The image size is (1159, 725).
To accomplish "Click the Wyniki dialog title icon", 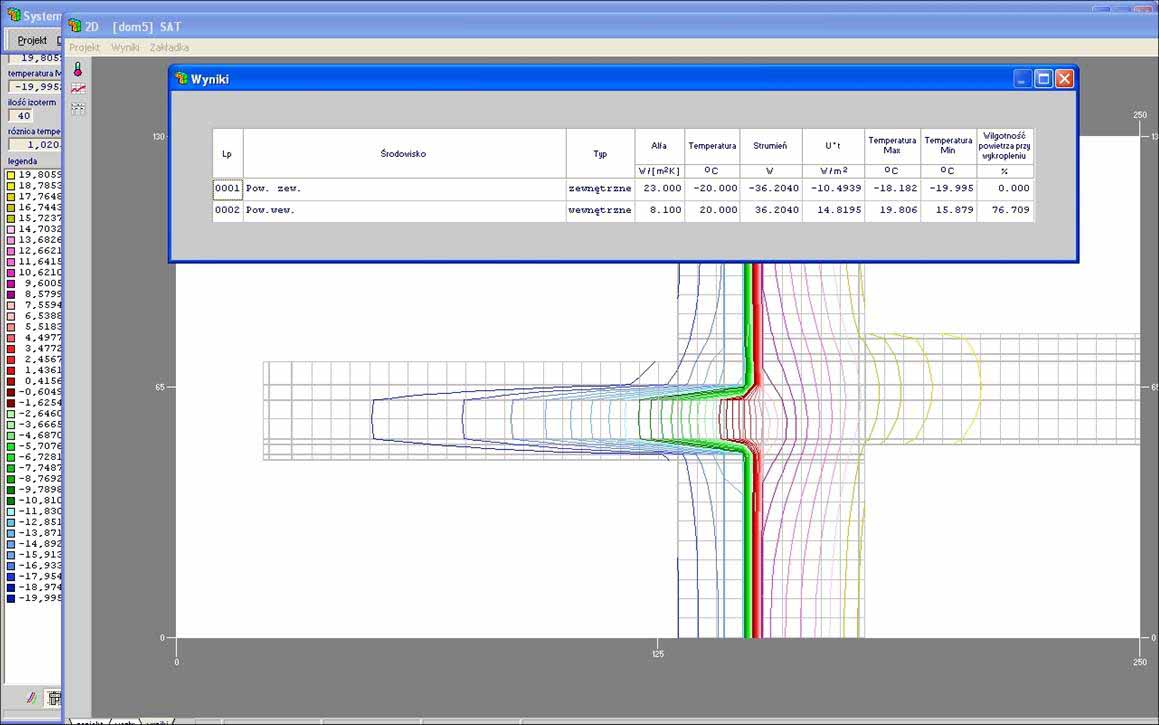I will [x=182, y=78].
